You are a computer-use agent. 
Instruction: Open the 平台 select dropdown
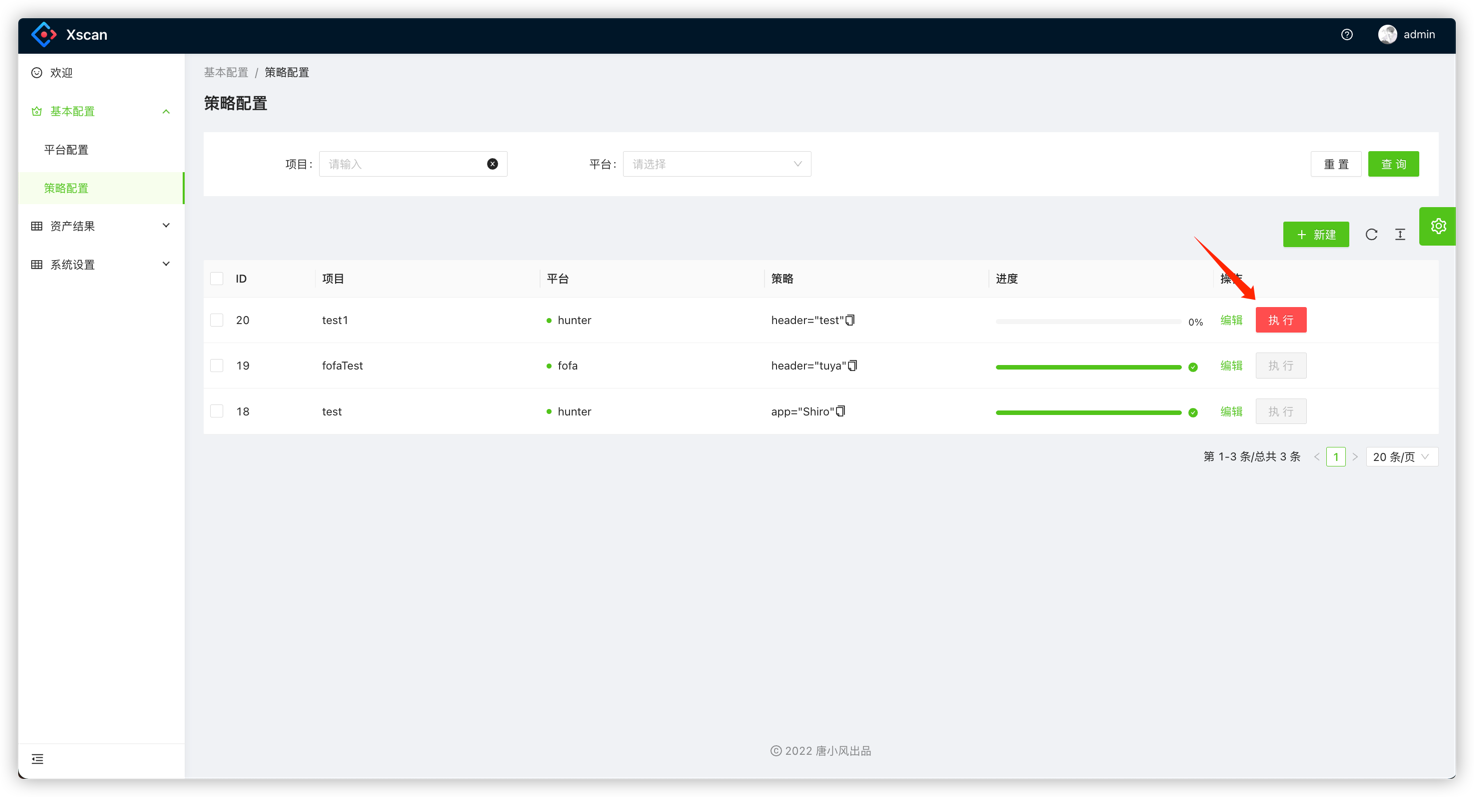[717, 164]
